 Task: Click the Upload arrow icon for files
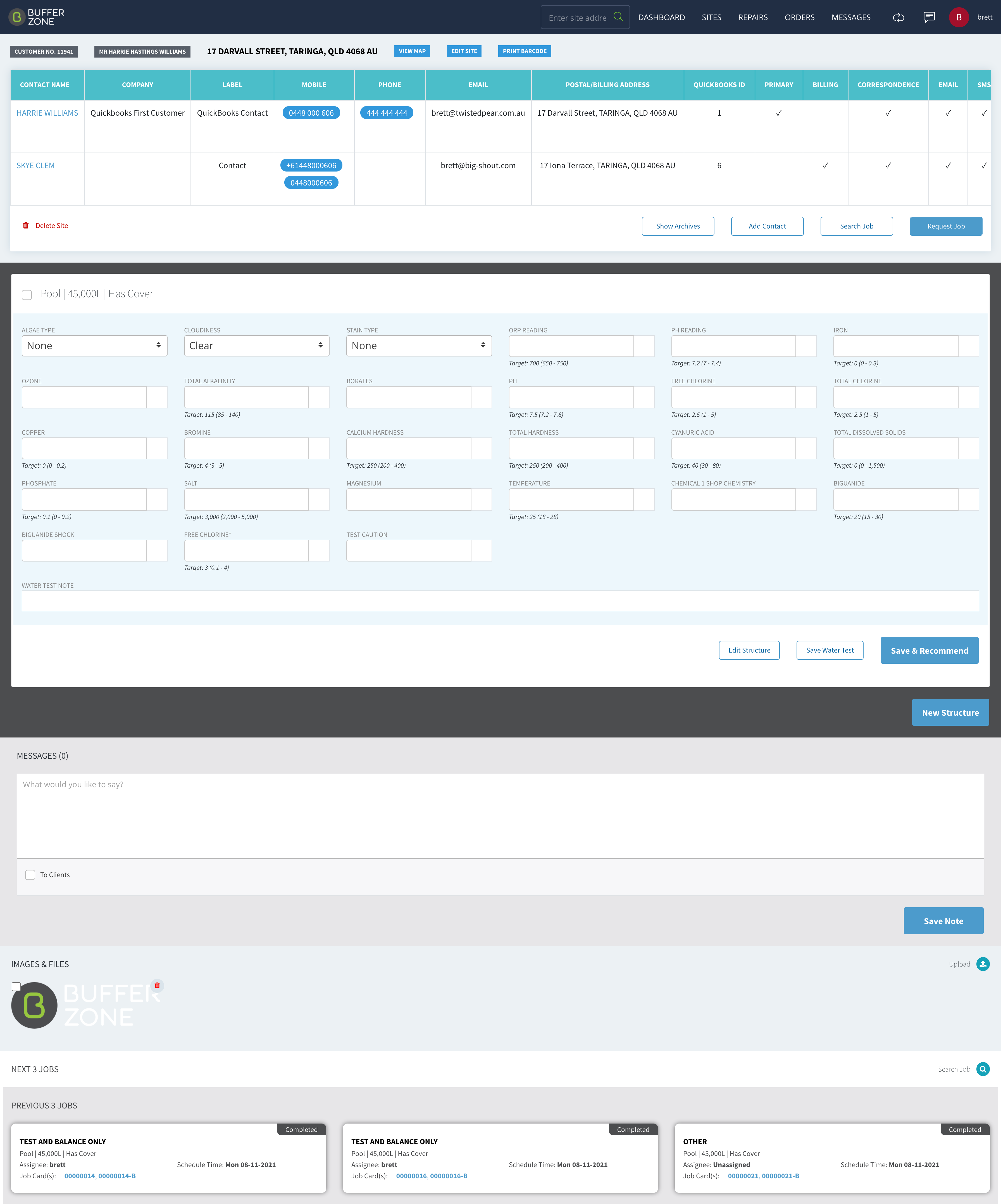[x=983, y=964]
